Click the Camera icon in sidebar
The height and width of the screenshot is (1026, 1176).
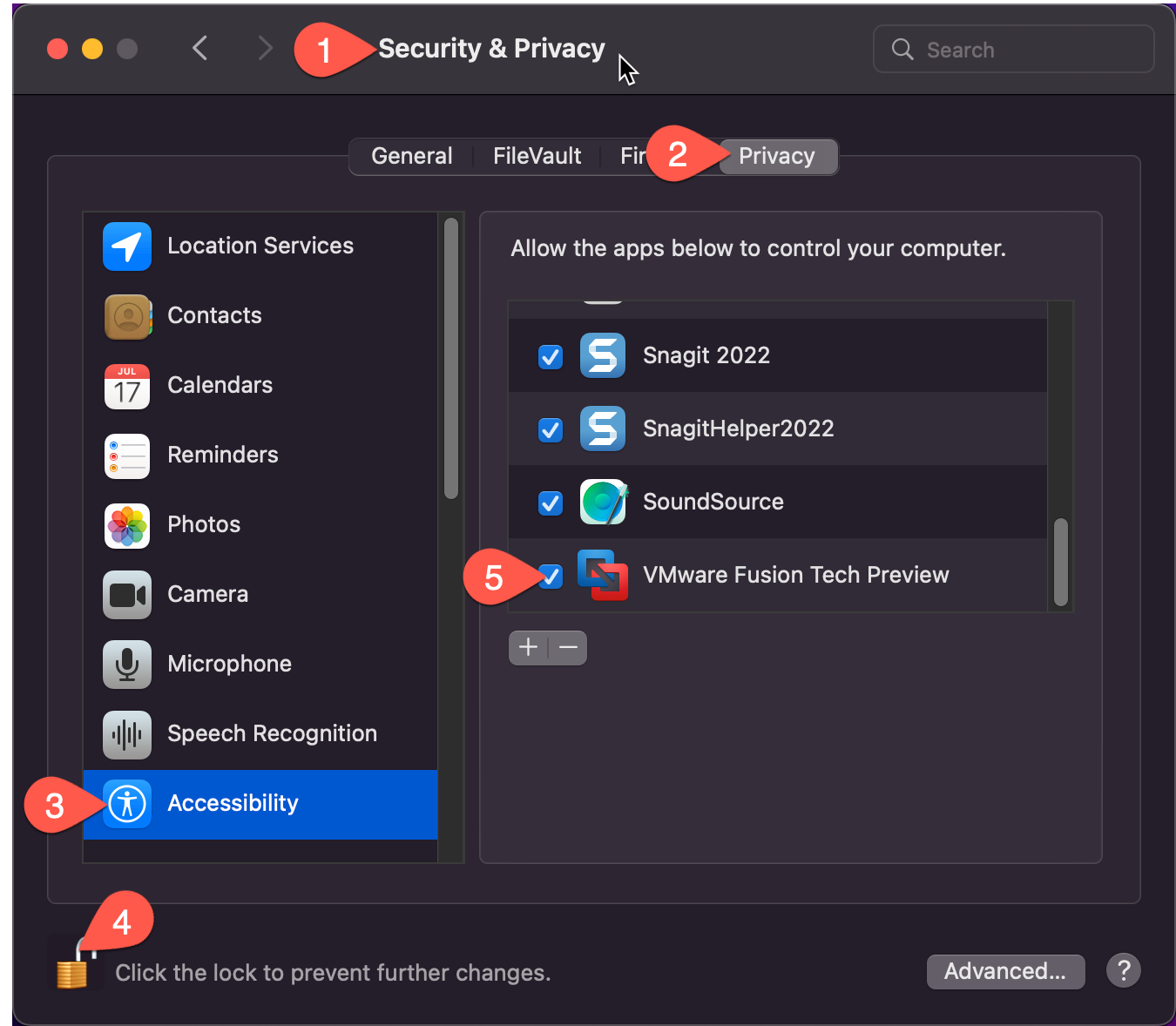click(x=127, y=595)
